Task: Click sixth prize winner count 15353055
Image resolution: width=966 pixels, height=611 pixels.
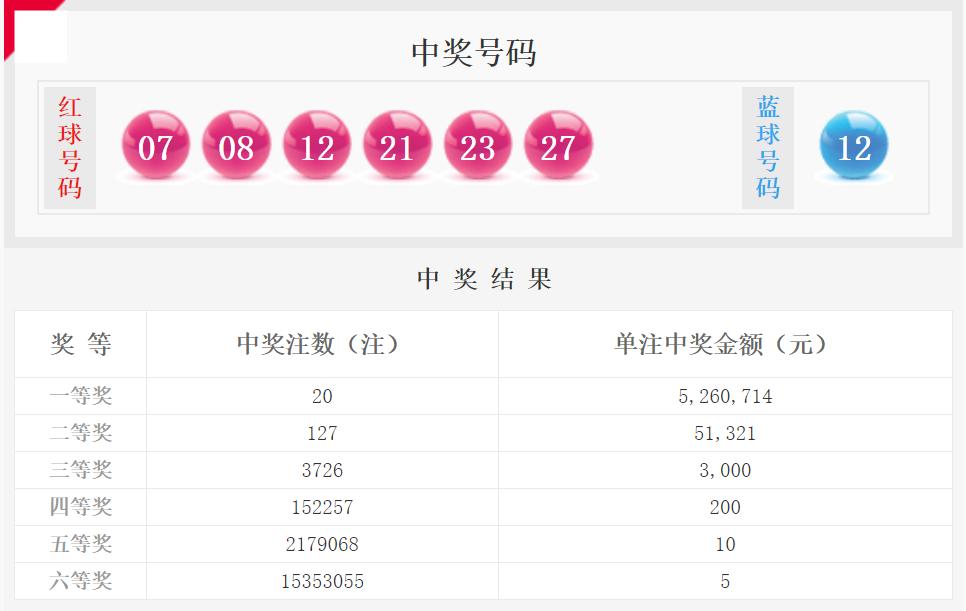Action: [x=322, y=581]
